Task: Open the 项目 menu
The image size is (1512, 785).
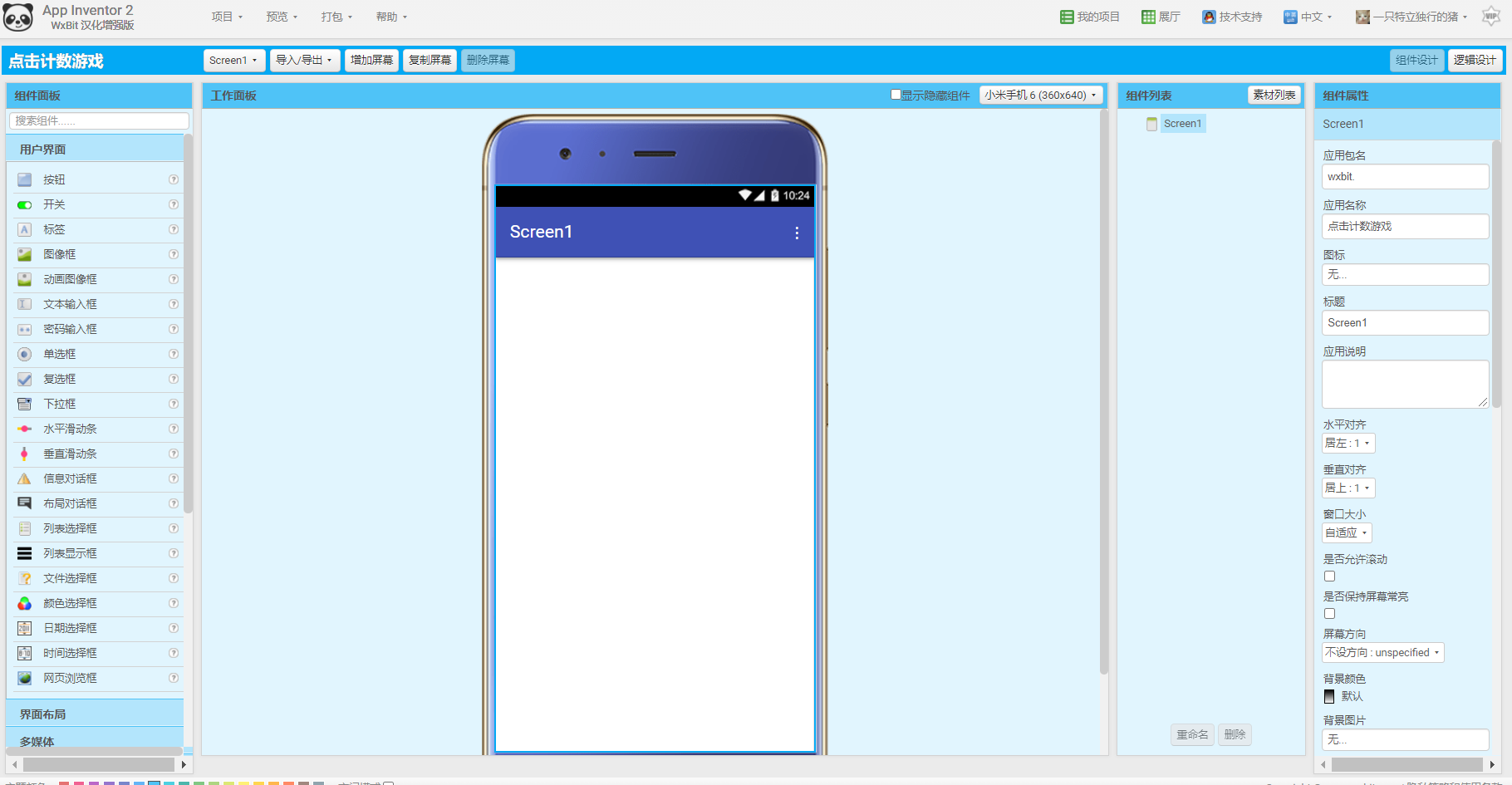Action: click(x=226, y=17)
